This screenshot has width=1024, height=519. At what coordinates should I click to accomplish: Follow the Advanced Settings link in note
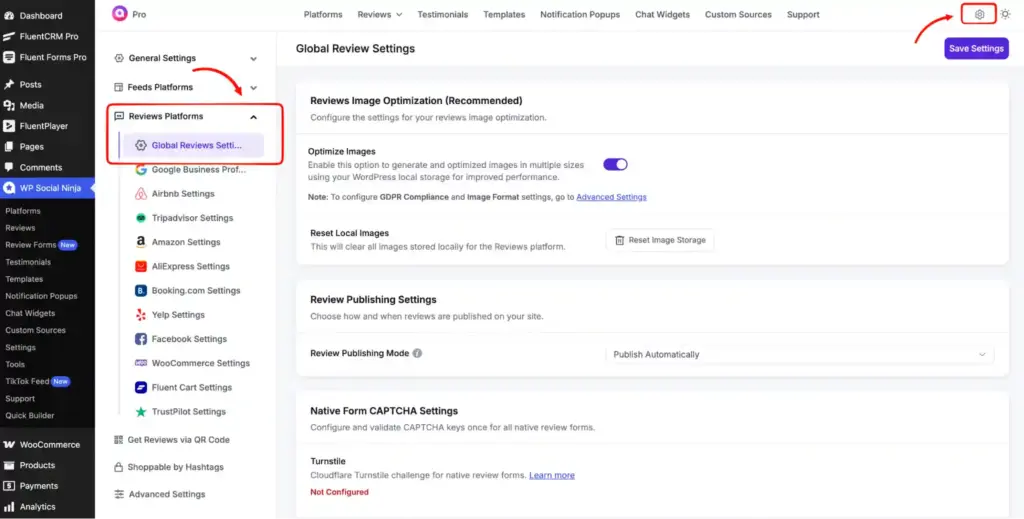click(x=611, y=197)
